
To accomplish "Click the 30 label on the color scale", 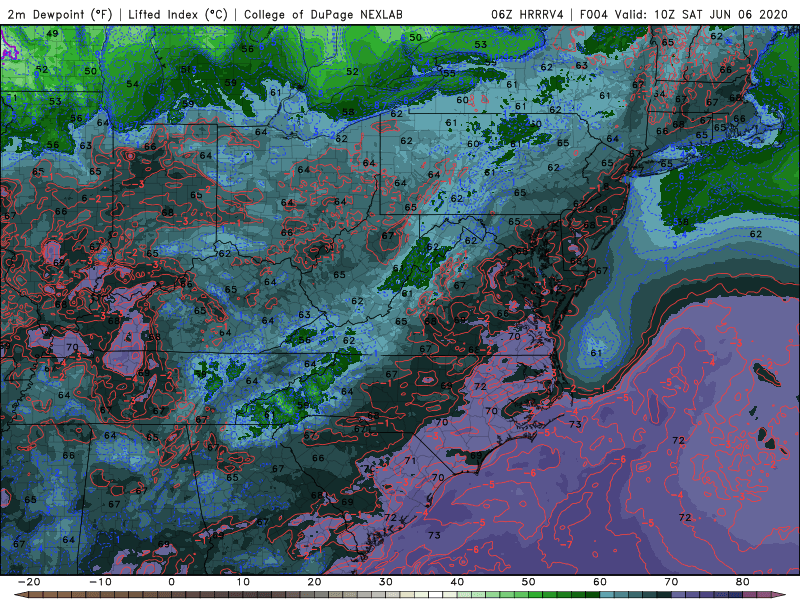I will point(386,582).
